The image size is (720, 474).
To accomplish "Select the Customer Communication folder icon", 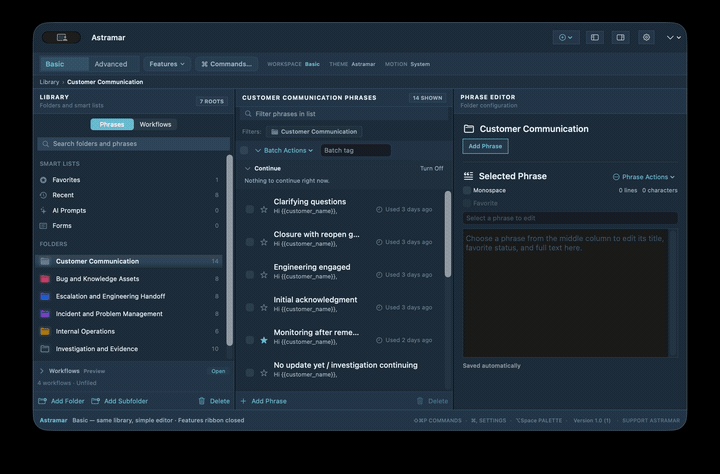I will [45, 261].
